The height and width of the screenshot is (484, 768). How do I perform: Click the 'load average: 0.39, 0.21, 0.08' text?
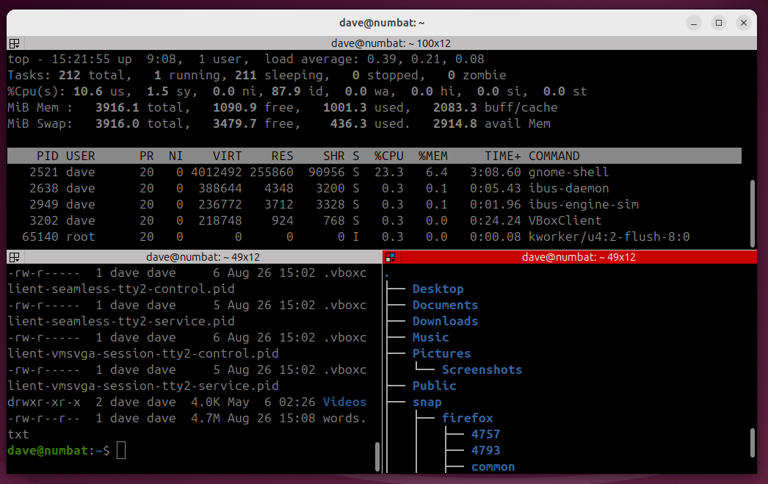pos(374,59)
